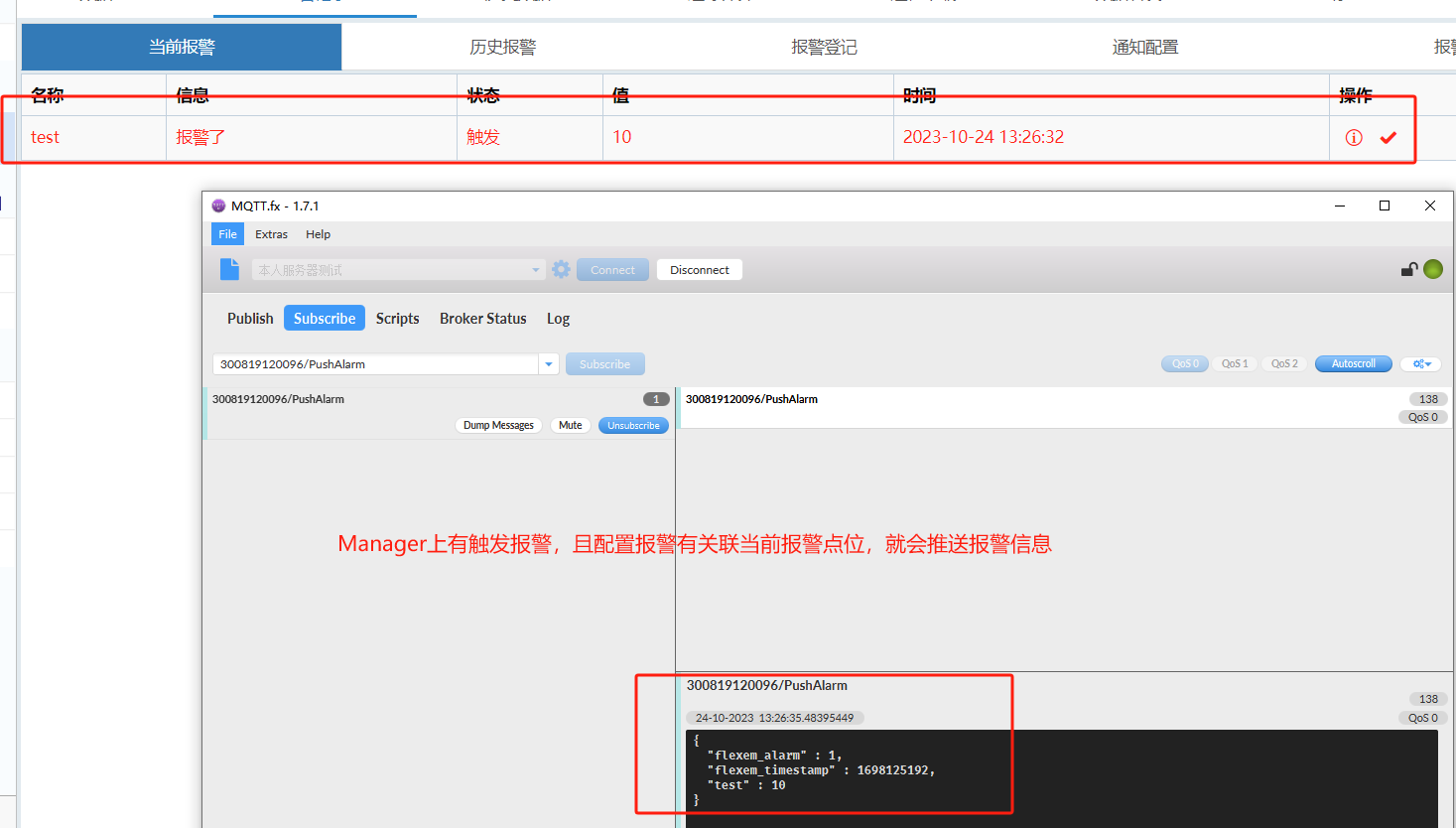Switch to 报警登记 tab
Viewport: 1456px width, 828px height.
click(824, 47)
